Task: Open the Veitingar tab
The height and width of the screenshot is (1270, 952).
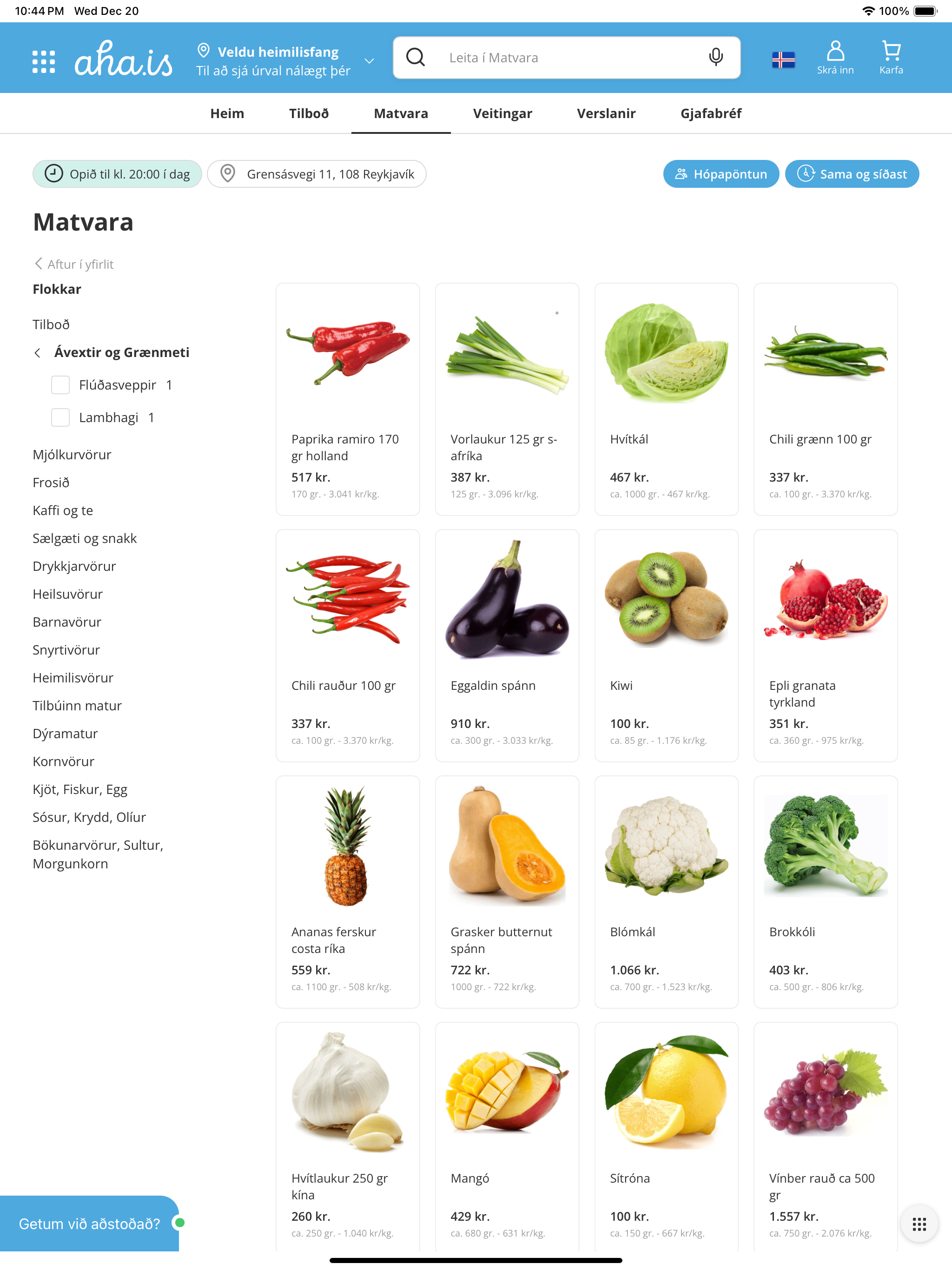Action: [x=502, y=113]
